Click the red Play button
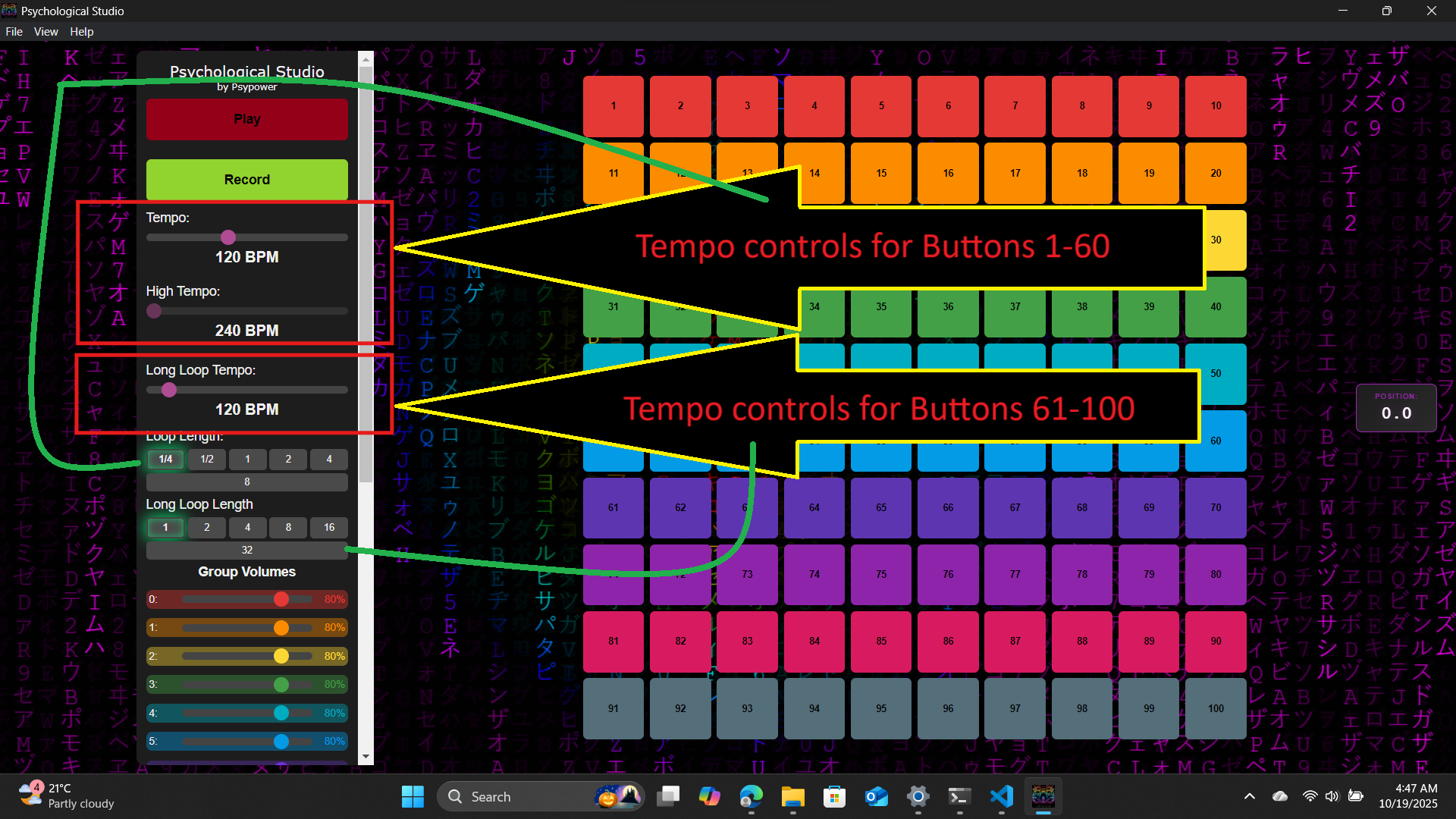The height and width of the screenshot is (819, 1456). click(x=246, y=119)
